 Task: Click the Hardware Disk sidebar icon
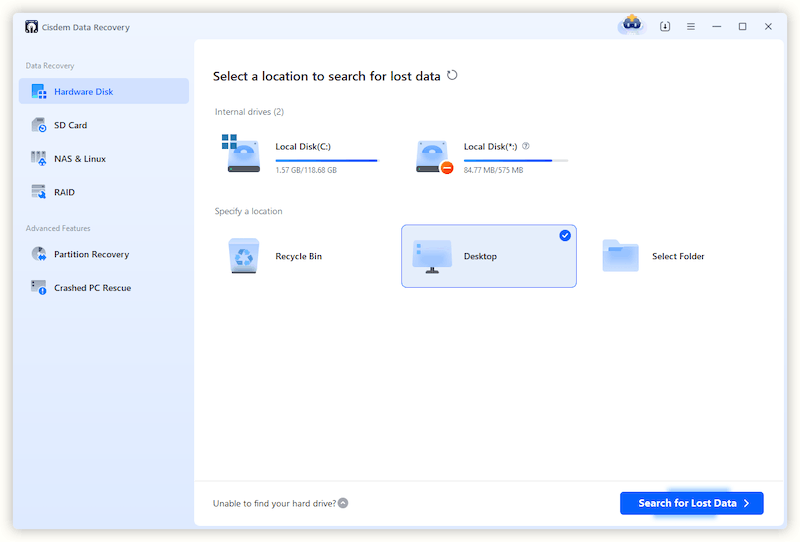39,91
